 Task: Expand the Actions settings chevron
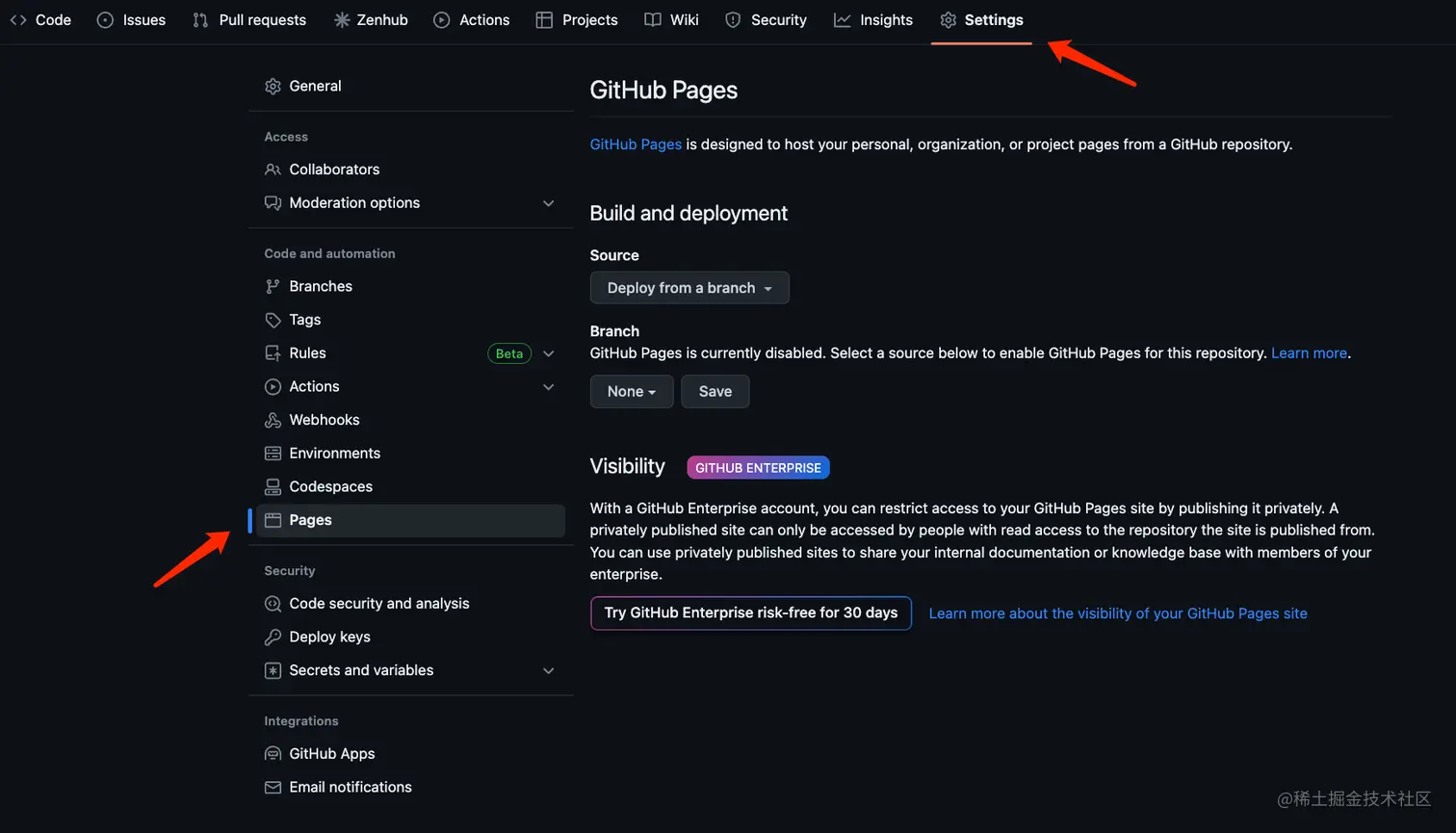point(548,386)
